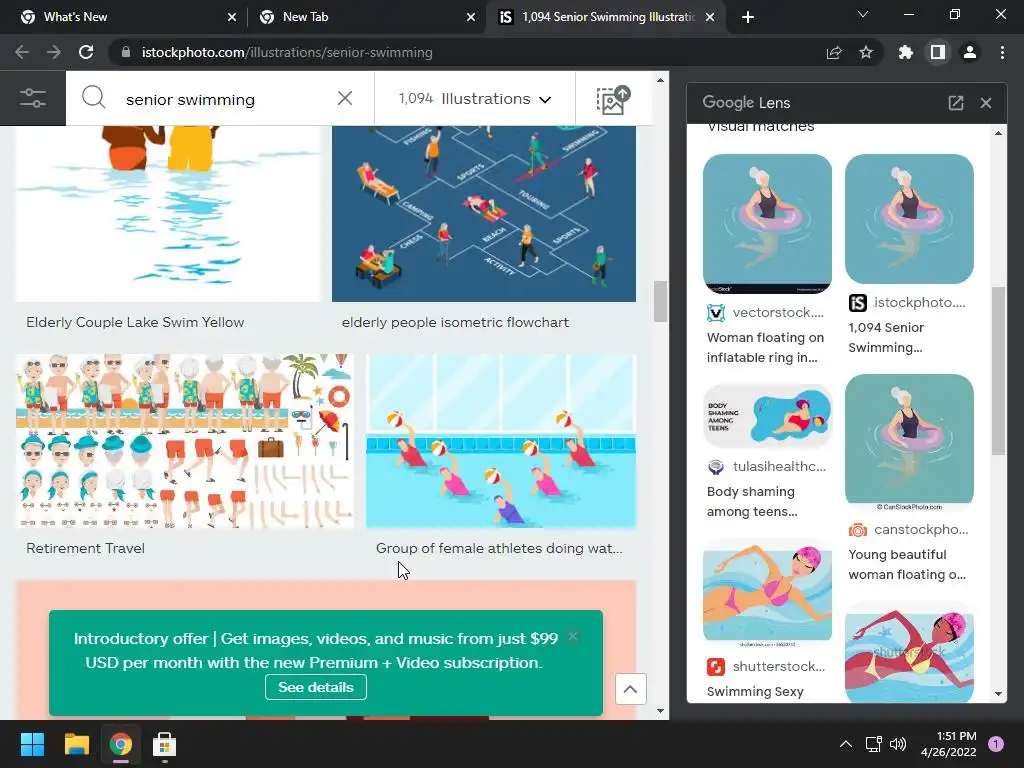Viewport: 1024px width, 768px height.
Task: Click back to top arrow button
Action: click(x=630, y=689)
